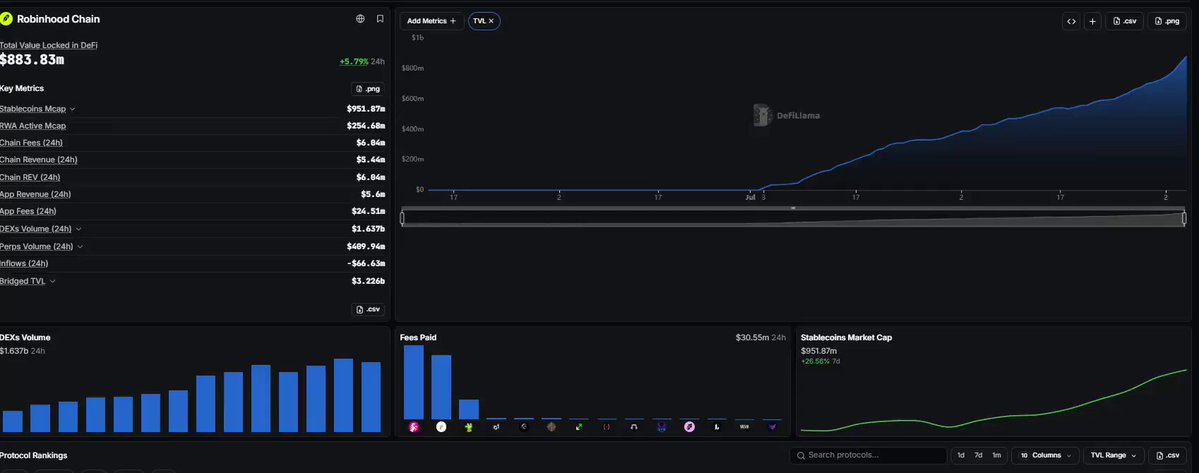The height and width of the screenshot is (473, 1199).
Task: Click the -$66.63m inflows value
Action: (365, 264)
